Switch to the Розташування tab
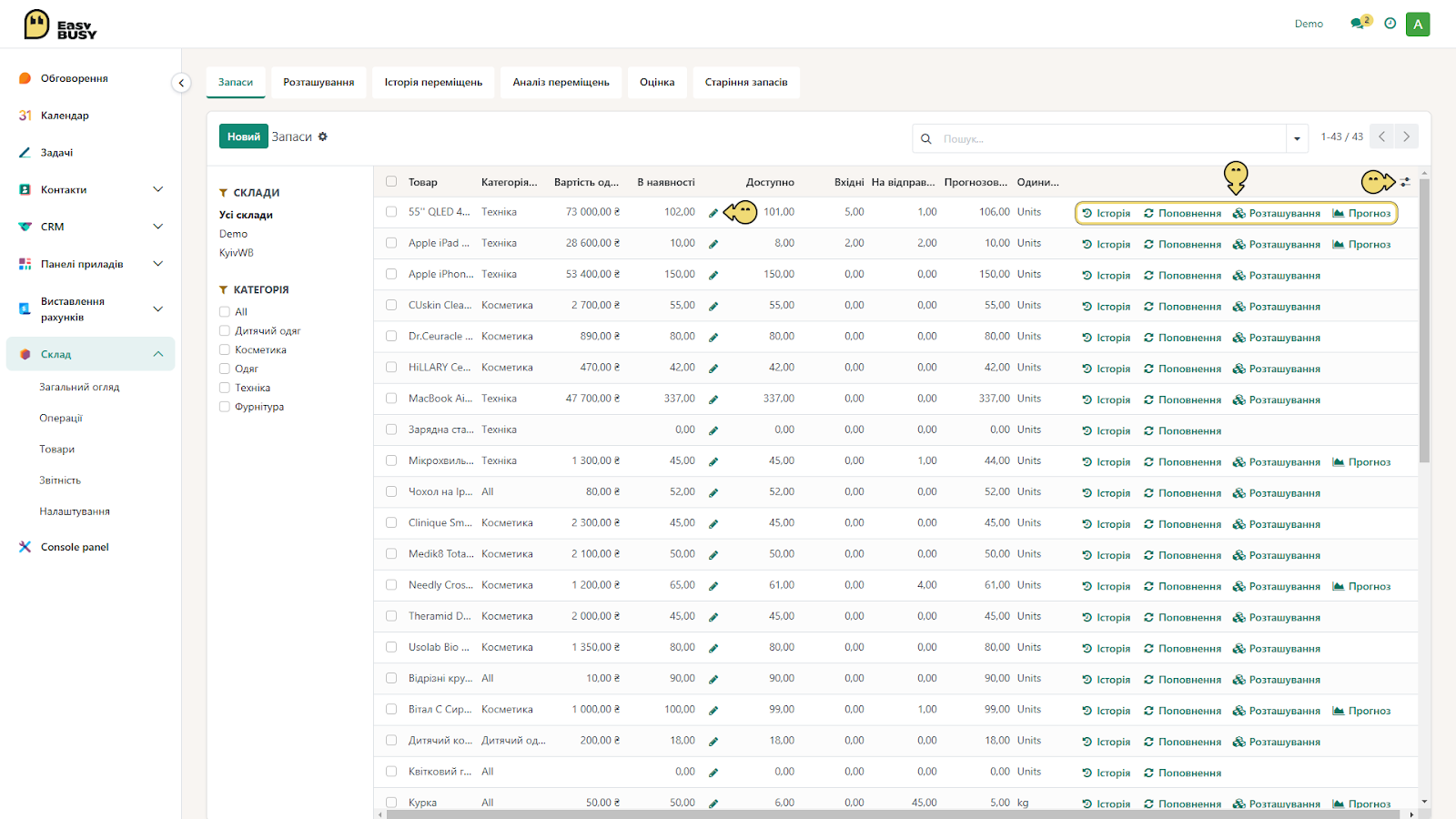Viewport: 1456px width, 819px height. pos(318,82)
